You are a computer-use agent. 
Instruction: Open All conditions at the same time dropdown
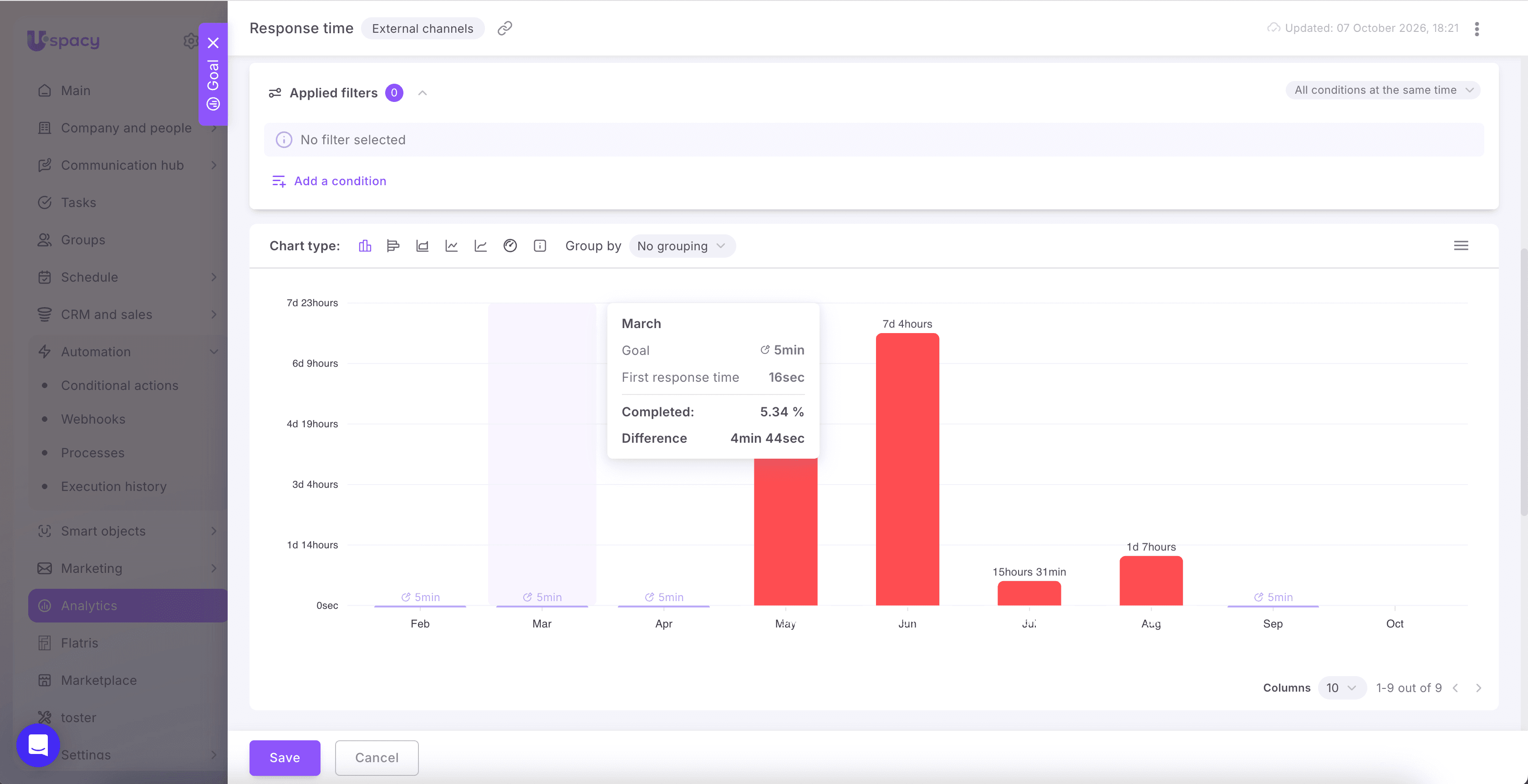point(1383,90)
